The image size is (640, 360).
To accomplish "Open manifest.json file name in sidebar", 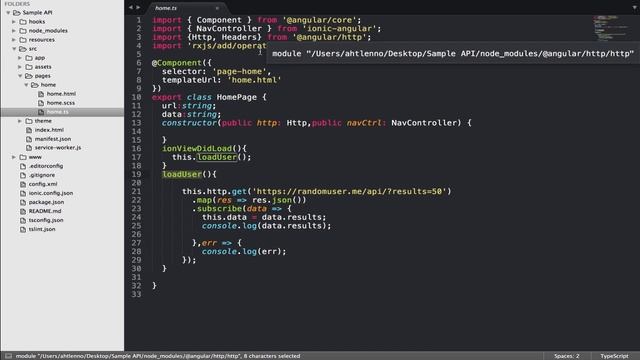I will click(53, 139).
